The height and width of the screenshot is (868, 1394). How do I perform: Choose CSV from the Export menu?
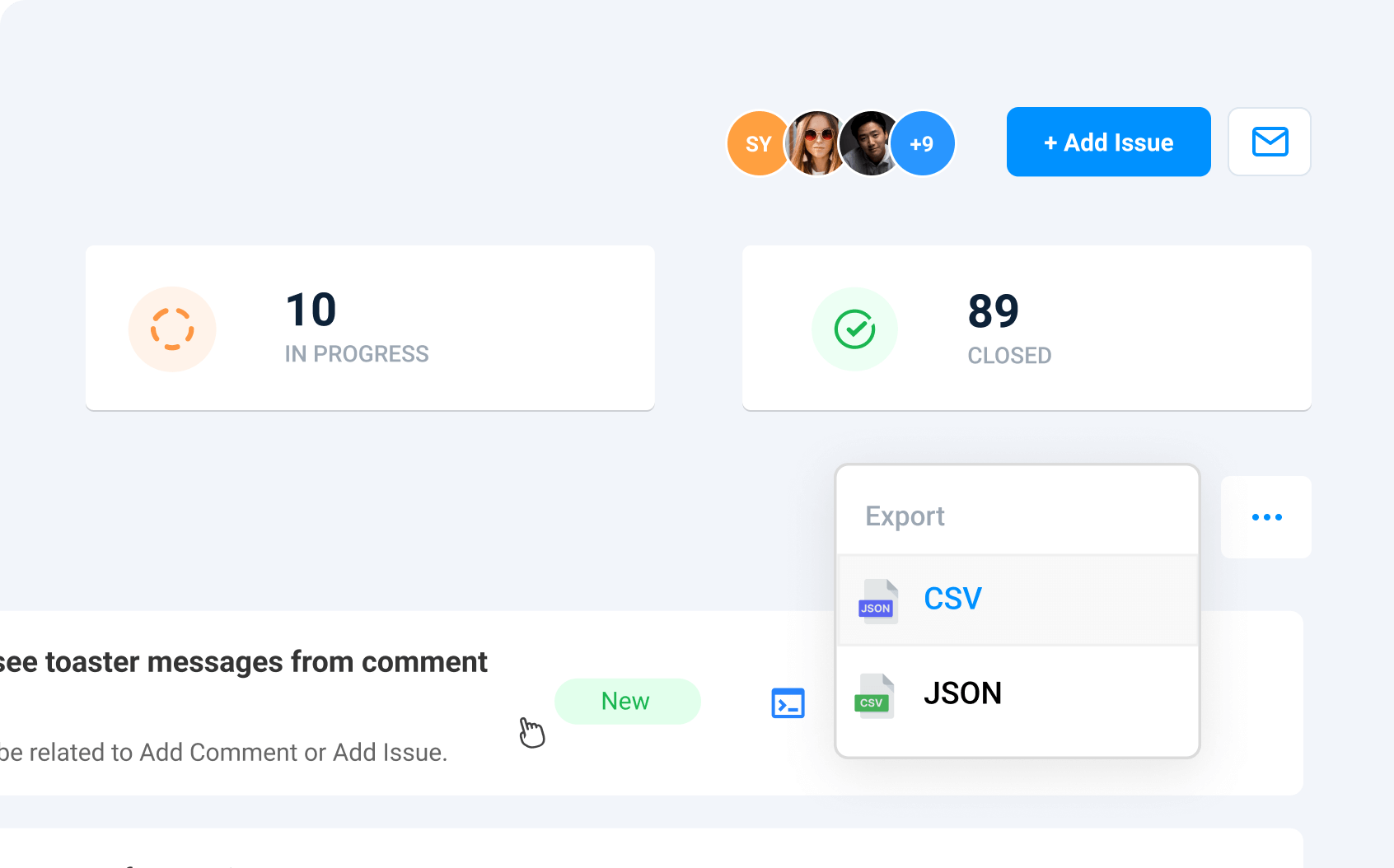952,599
